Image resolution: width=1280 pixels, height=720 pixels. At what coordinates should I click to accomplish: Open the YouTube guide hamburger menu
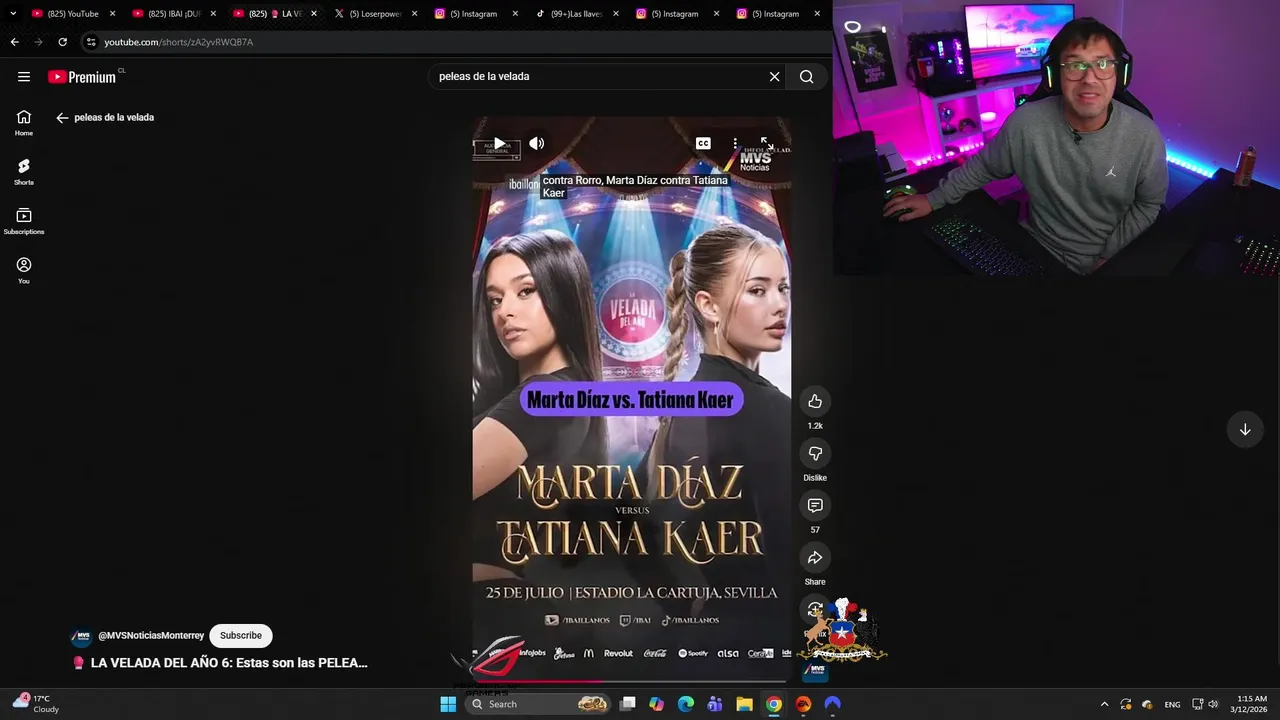pos(24,77)
